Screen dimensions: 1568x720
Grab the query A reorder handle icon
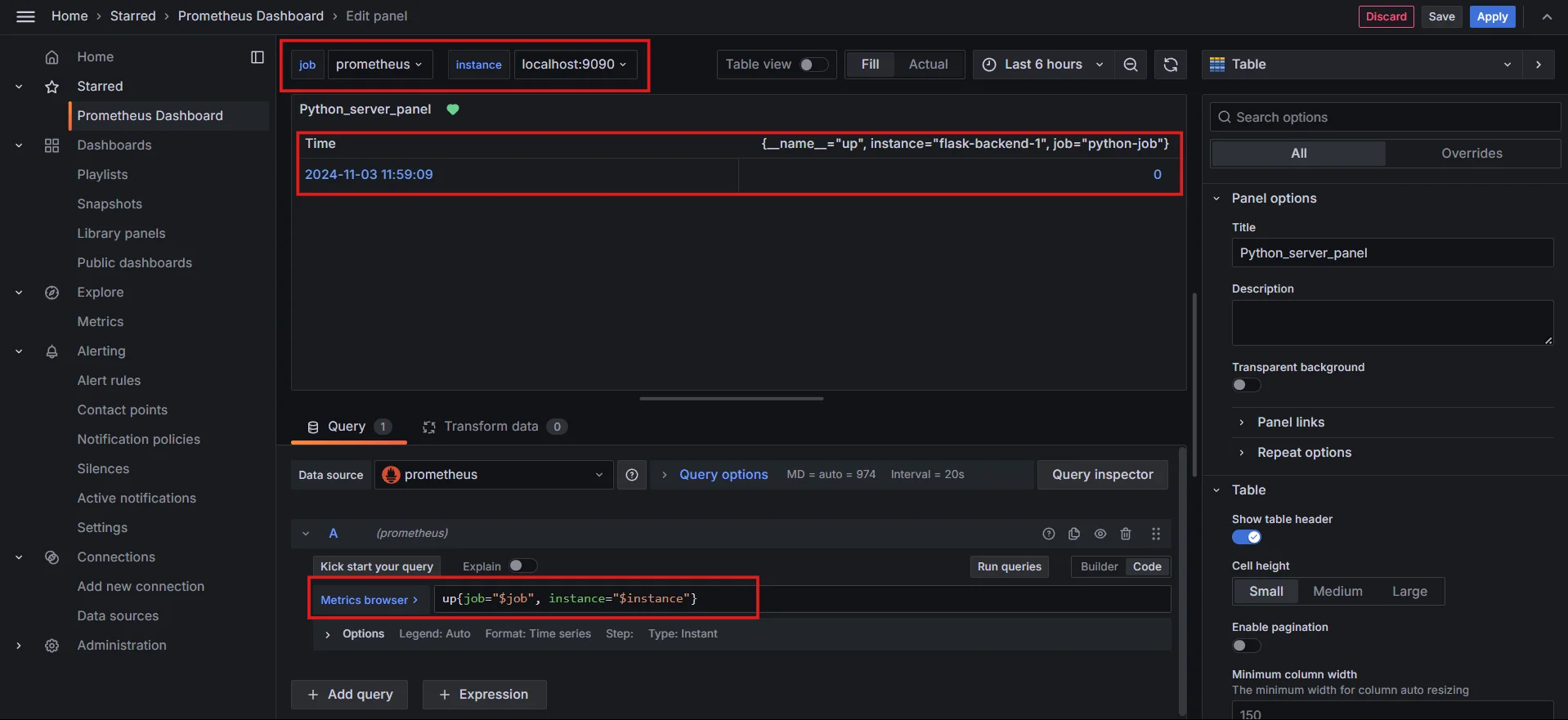[1156, 534]
